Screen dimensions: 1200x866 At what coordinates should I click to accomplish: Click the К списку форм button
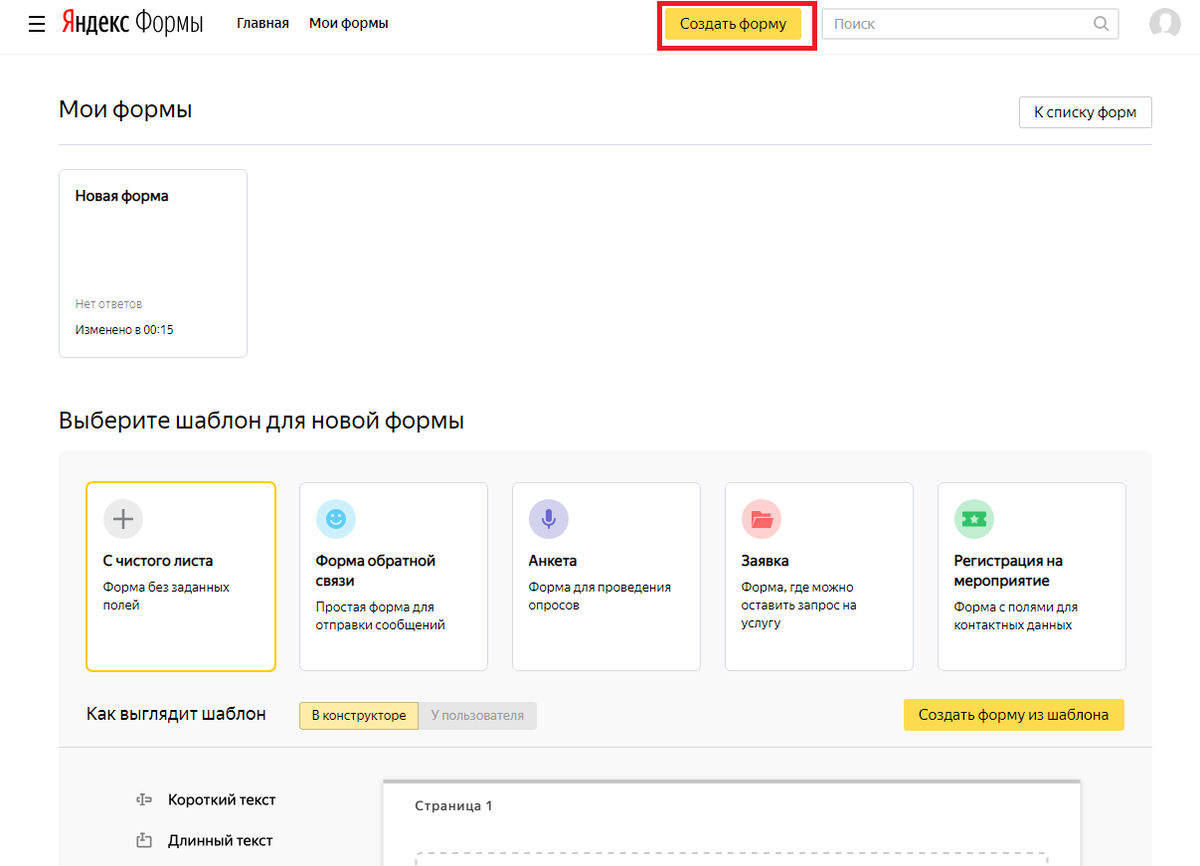click(1085, 112)
